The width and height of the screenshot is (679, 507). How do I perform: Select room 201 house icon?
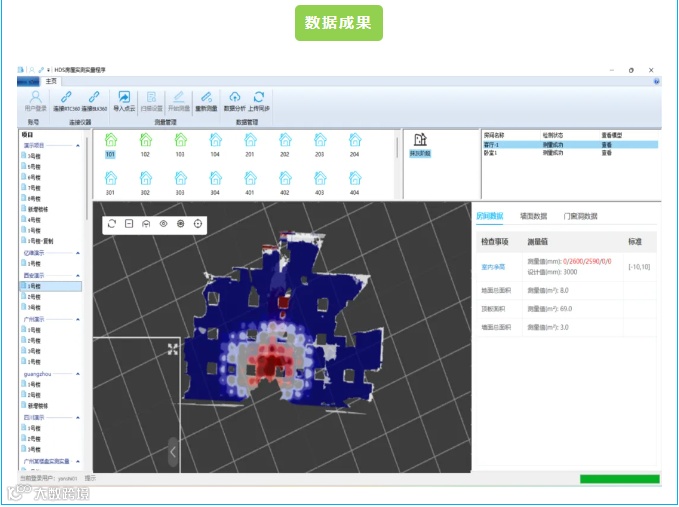pos(250,140)
